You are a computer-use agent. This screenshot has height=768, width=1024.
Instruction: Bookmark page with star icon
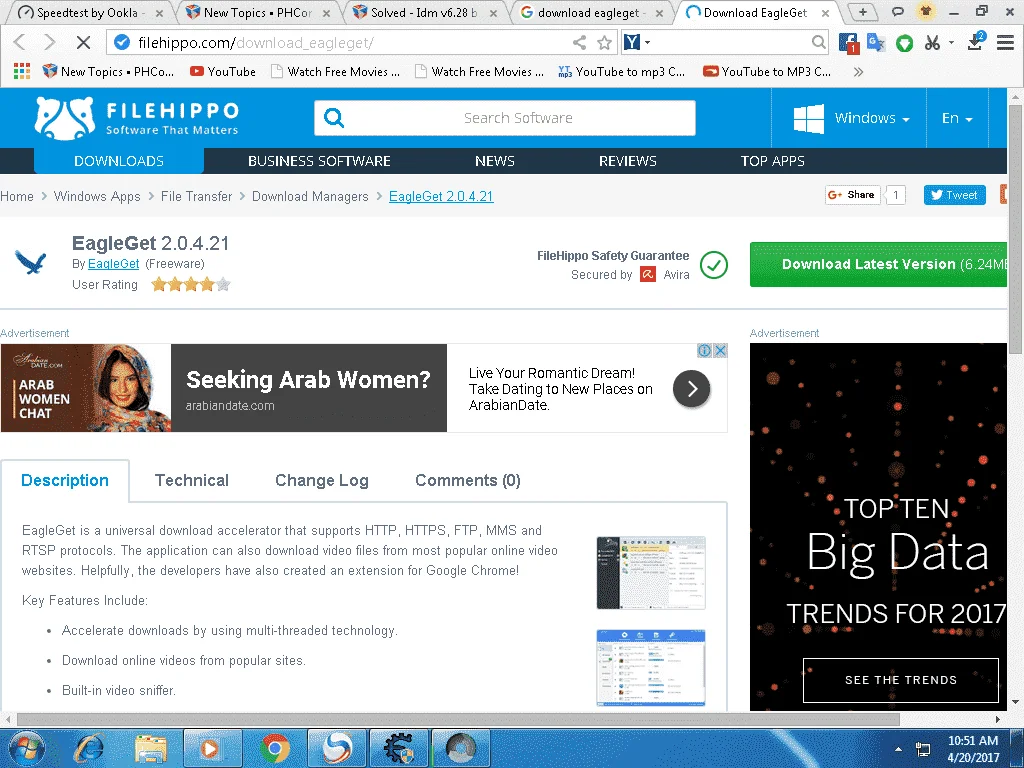605,42
